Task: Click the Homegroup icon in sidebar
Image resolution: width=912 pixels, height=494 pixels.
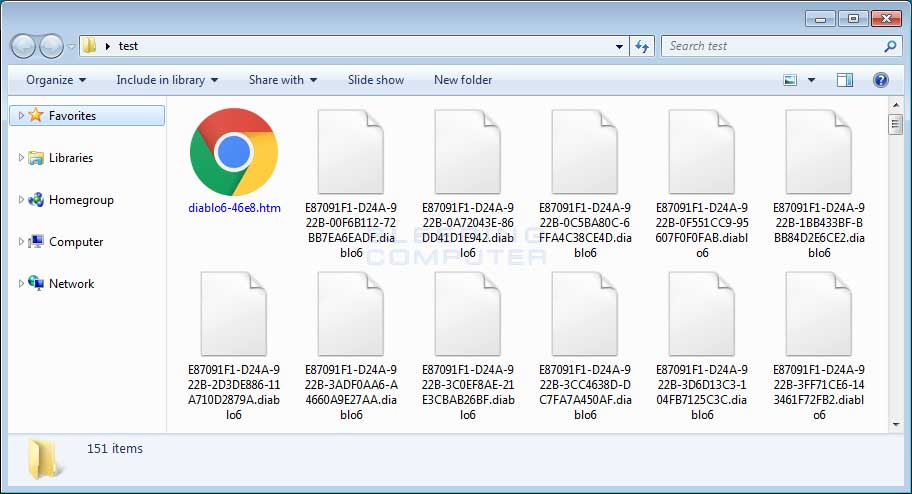Action: click(x=35, y=200)
